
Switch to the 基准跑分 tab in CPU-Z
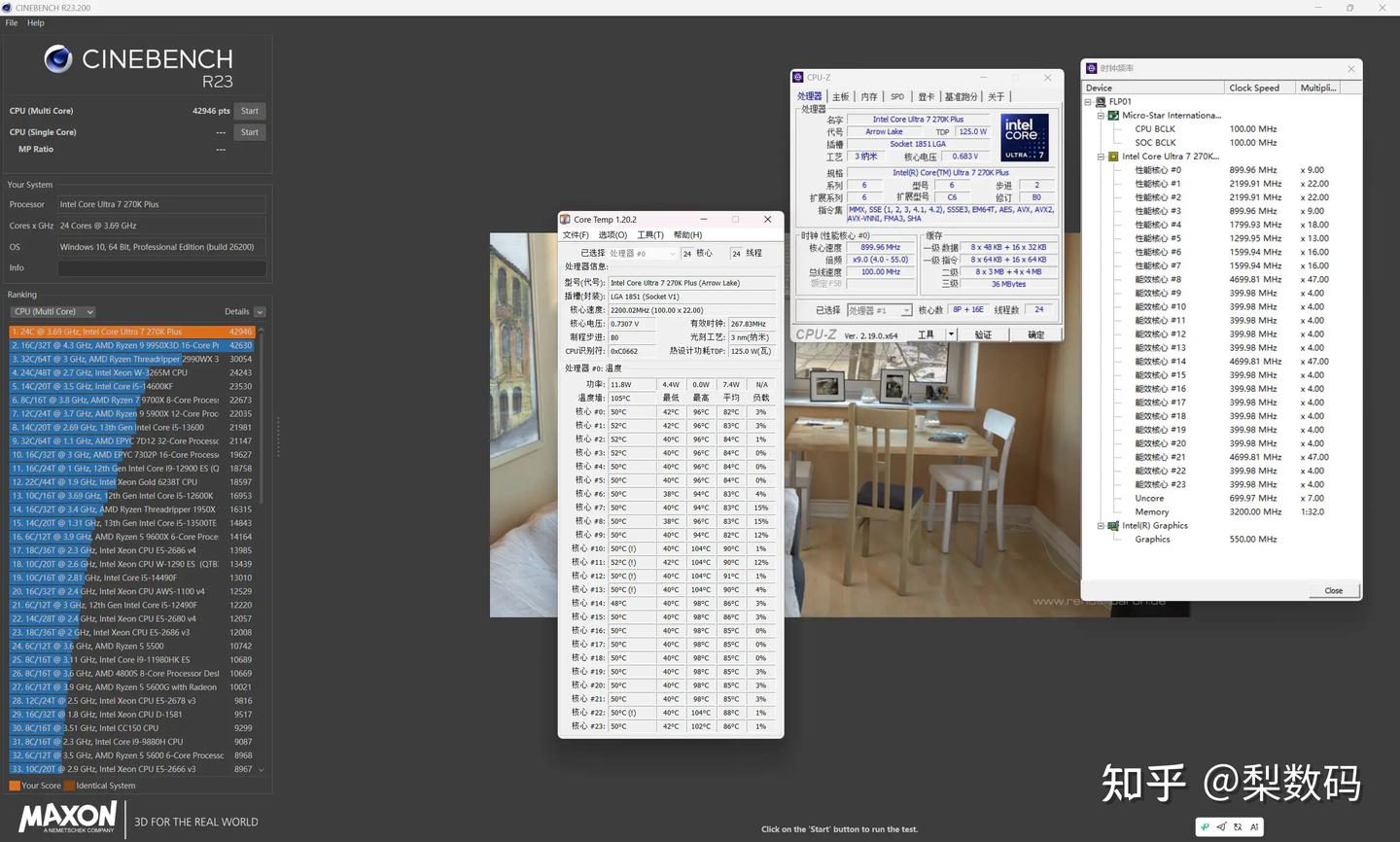(962, 96)
